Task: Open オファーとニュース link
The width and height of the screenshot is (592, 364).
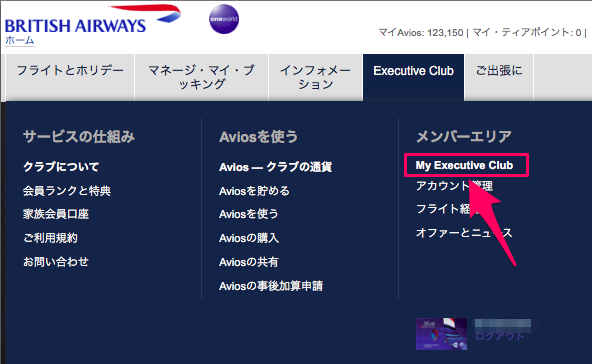Action: [464, 233]
